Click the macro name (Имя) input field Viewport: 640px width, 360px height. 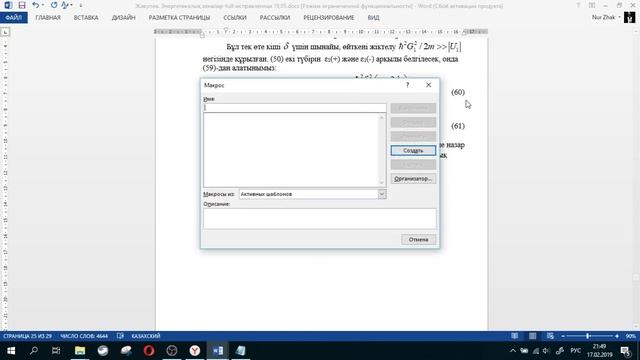[295, 108]
